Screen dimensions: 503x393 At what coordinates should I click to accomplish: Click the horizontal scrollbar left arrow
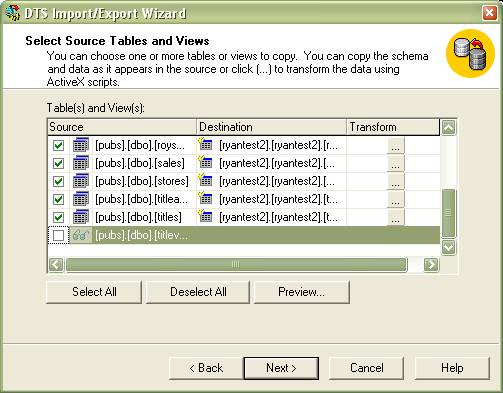click(x=56, y=265)
